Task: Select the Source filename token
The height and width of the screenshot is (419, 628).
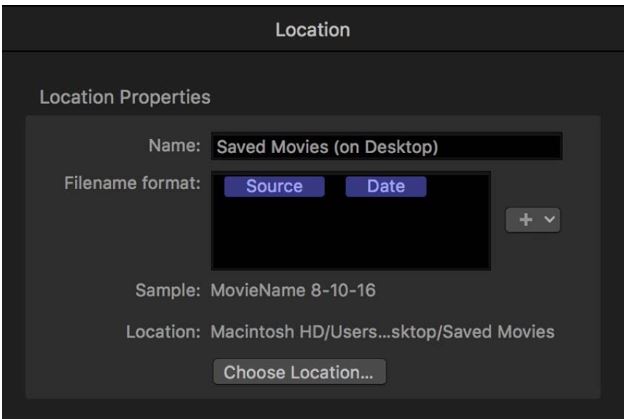Action: pos(274,187)
